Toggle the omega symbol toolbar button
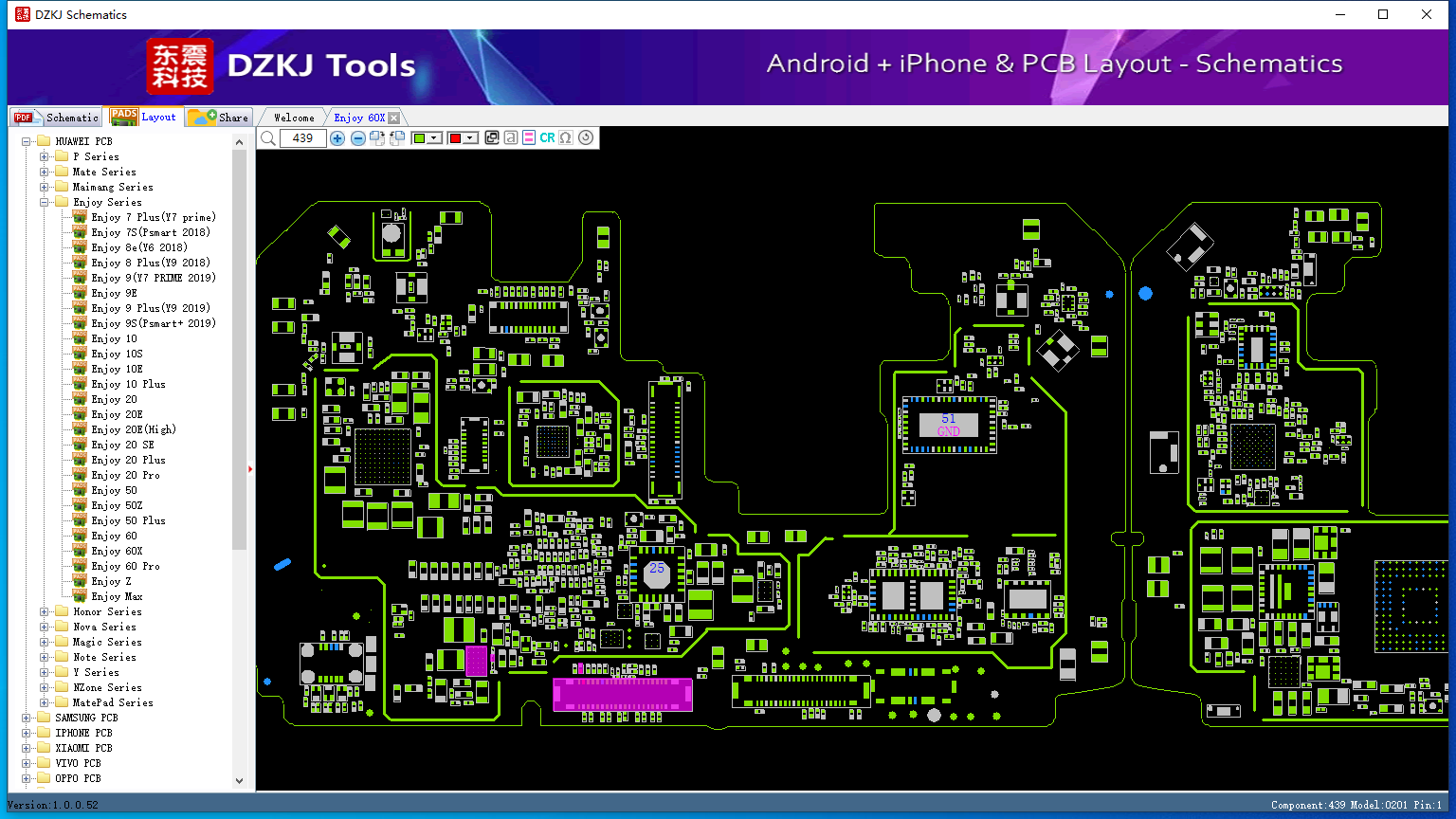Viewport: 1456px width, 819px height. 566,138
